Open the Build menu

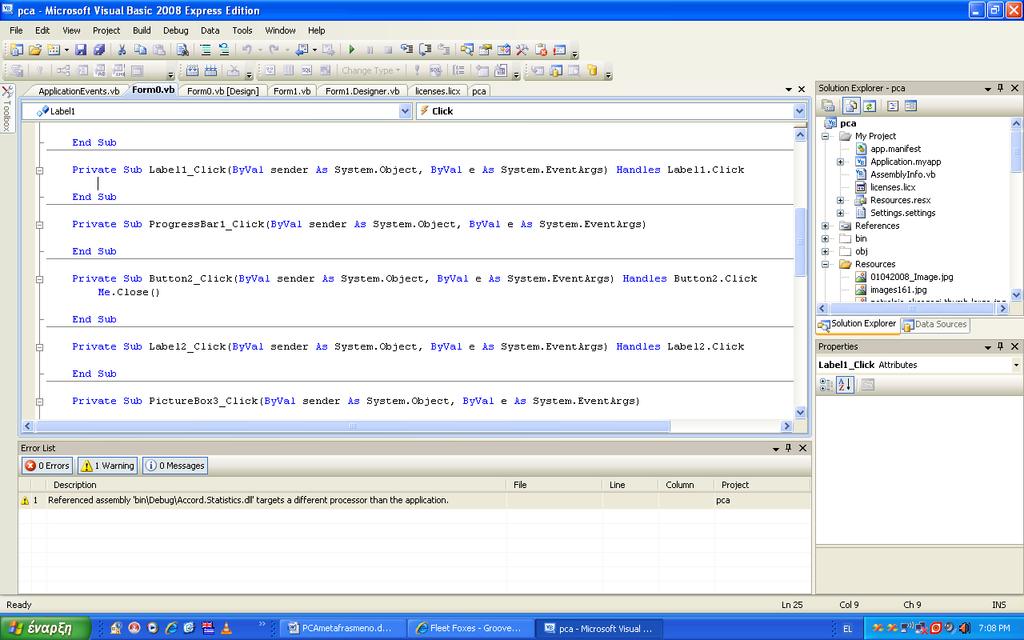coord(142,30)
